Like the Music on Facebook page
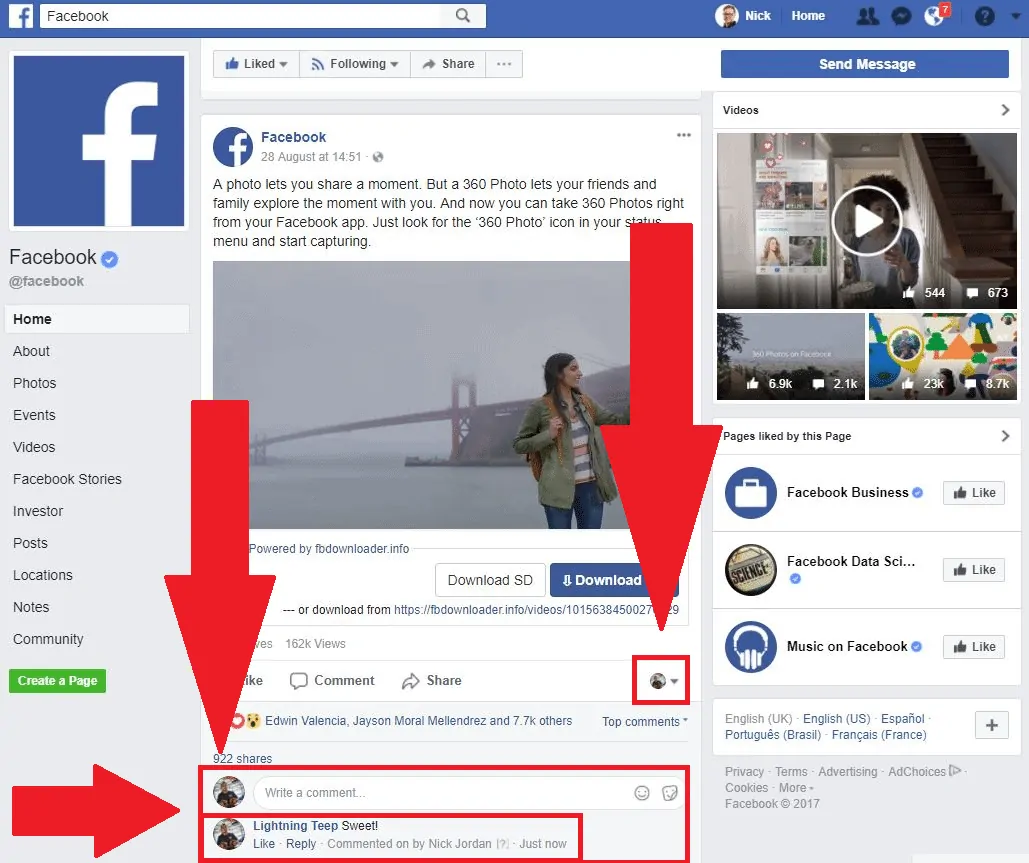Image resolution: width=1029 pixels, height=863 pixels. (972, 646)
